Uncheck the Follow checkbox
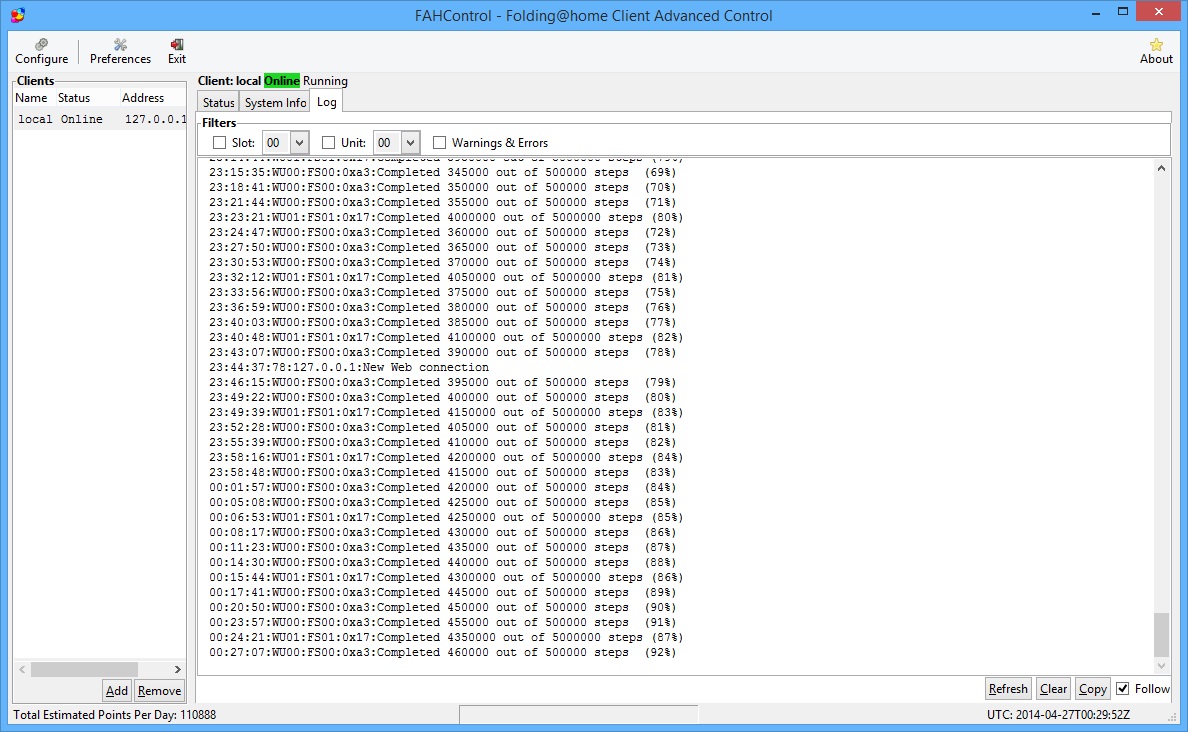This screenshot has height=732, width=1188. pyautogui.click(x=1123, y=689)
